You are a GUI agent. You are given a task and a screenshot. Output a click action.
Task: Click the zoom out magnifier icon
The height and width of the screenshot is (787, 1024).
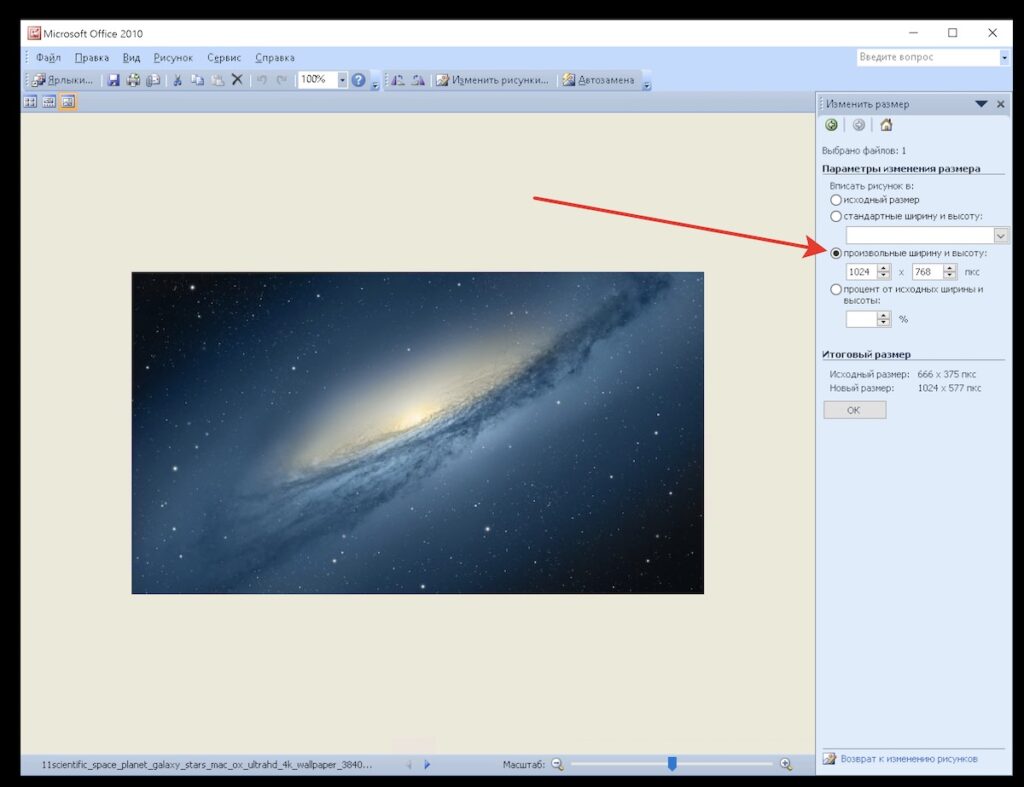[557, 764]
